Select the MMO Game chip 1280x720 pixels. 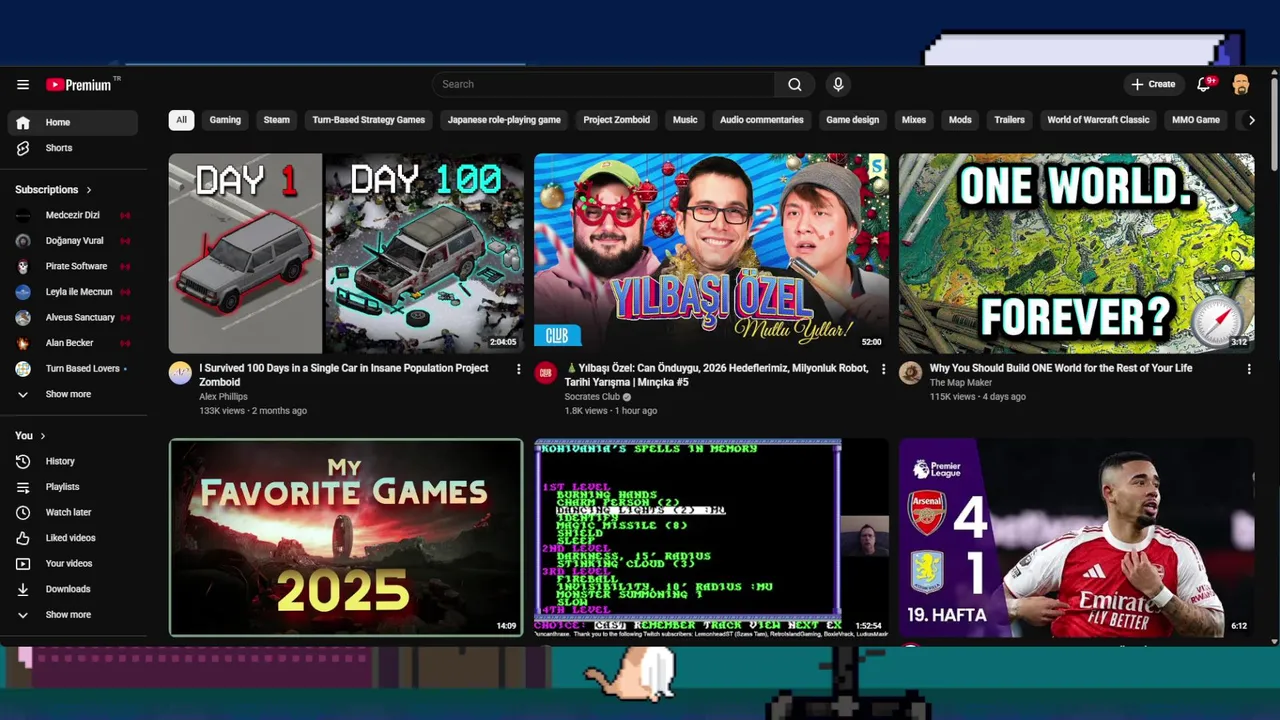coord(1196,120)
